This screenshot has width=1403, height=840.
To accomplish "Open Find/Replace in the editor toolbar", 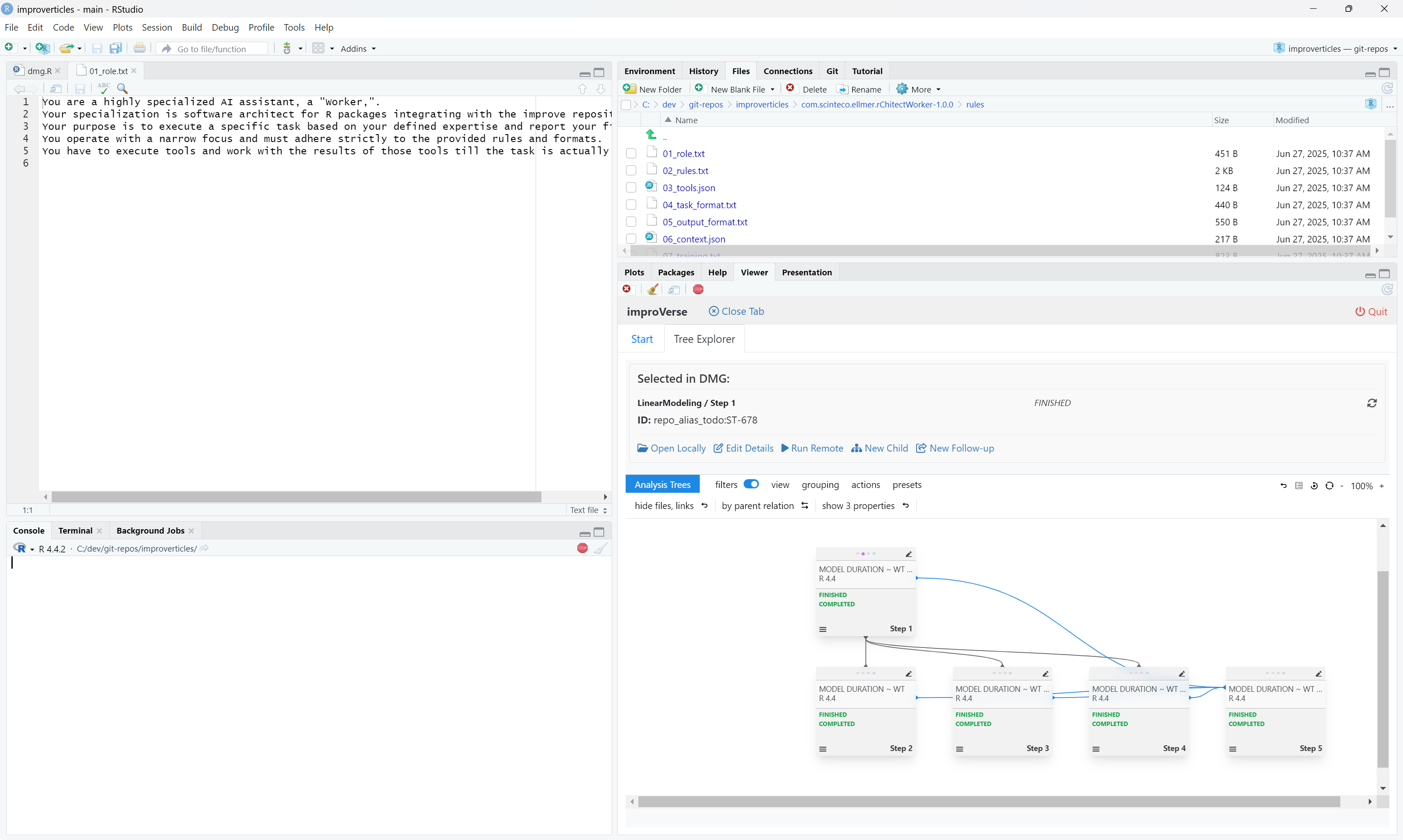I will pyautogui.click(x=122, y=88).
